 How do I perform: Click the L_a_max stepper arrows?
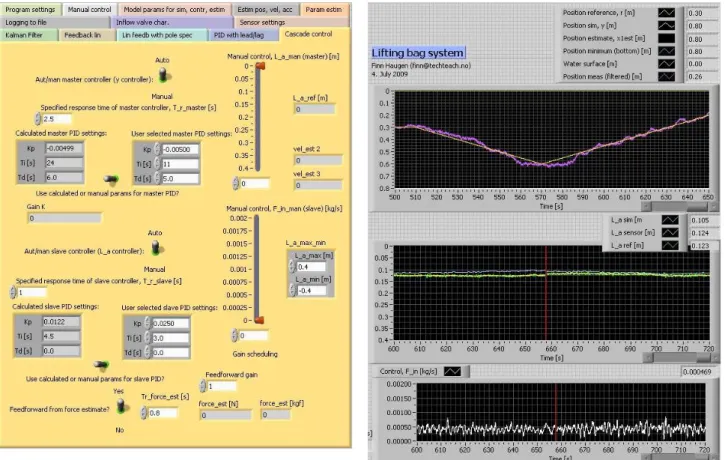click(x=292, y=267)
